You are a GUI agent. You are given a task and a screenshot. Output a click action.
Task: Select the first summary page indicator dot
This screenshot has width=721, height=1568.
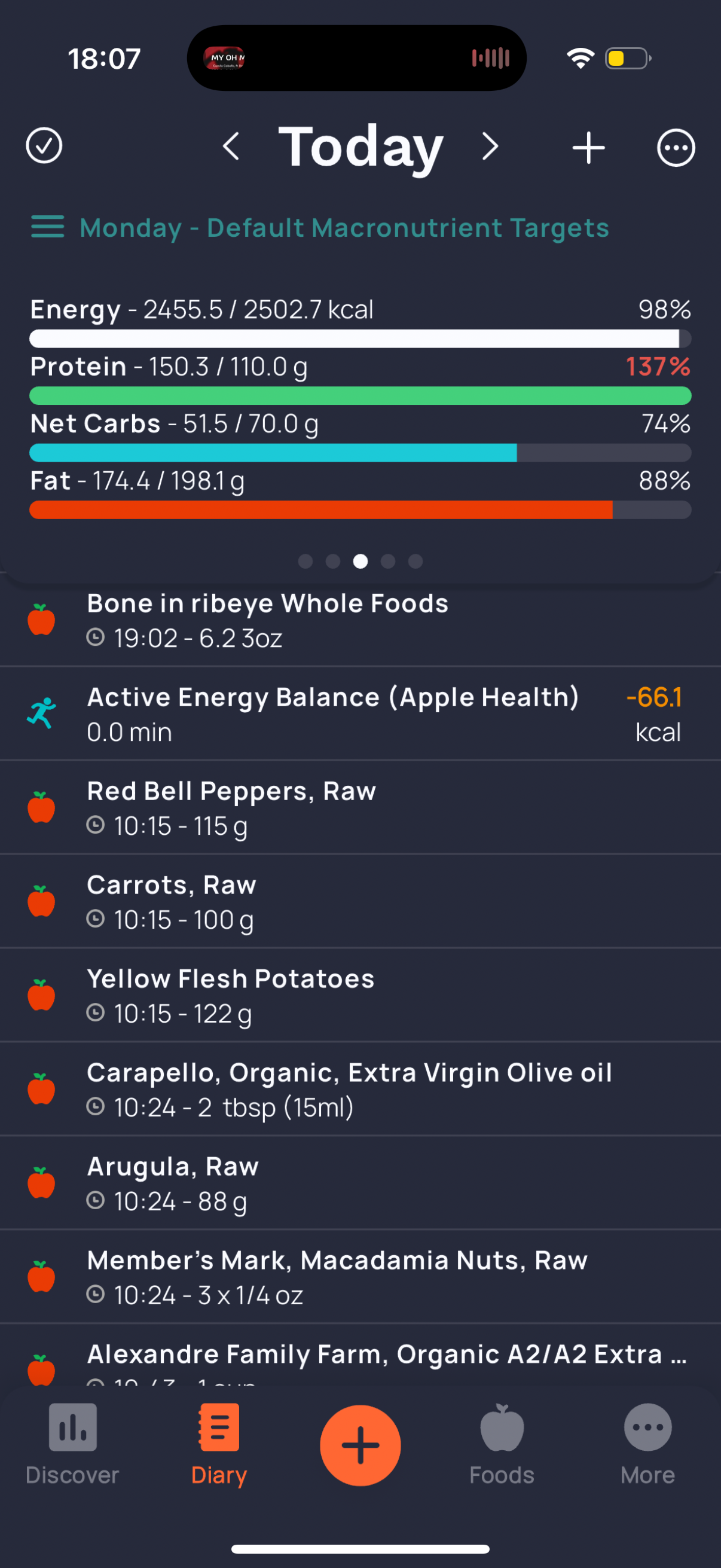tap(305, 561)
